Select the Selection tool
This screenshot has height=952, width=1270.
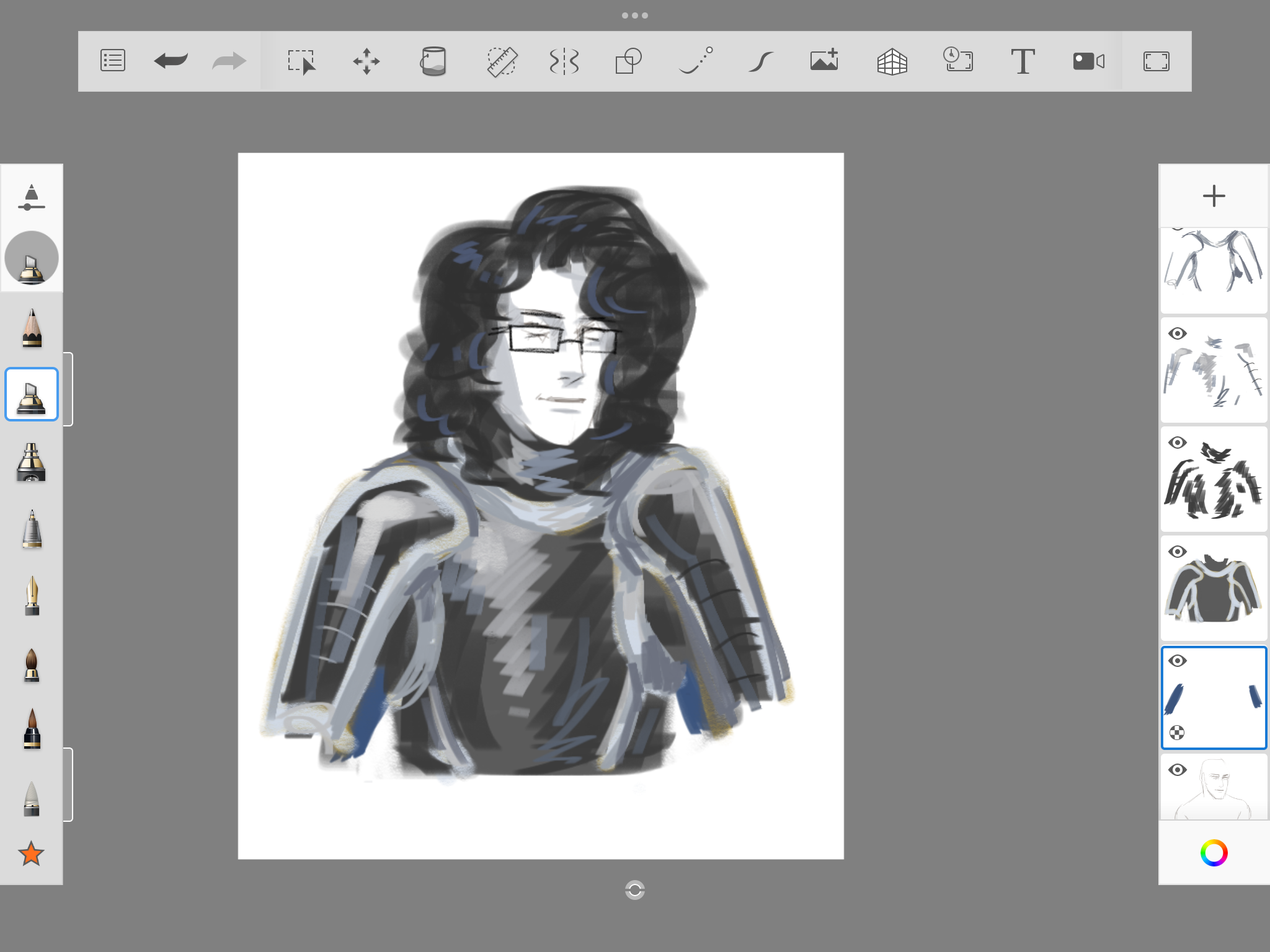point(301,61)
